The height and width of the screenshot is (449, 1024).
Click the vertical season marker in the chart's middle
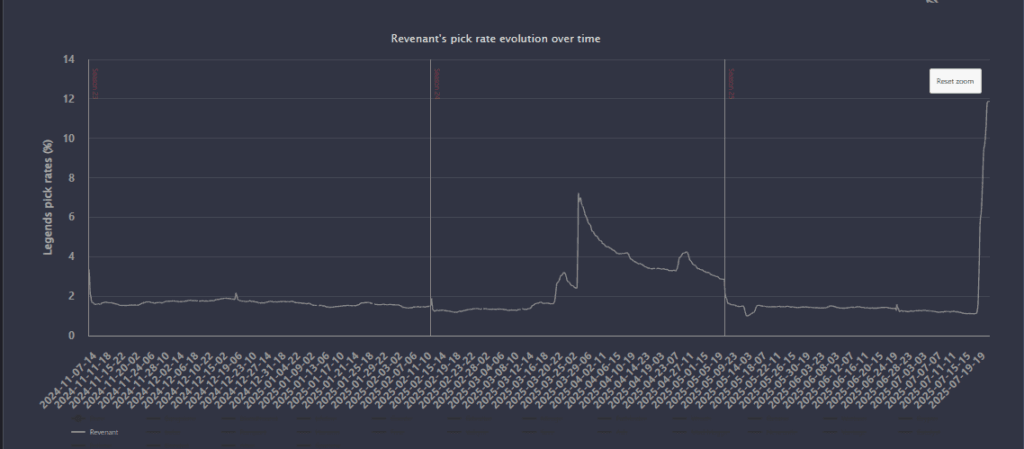[430, 200]
